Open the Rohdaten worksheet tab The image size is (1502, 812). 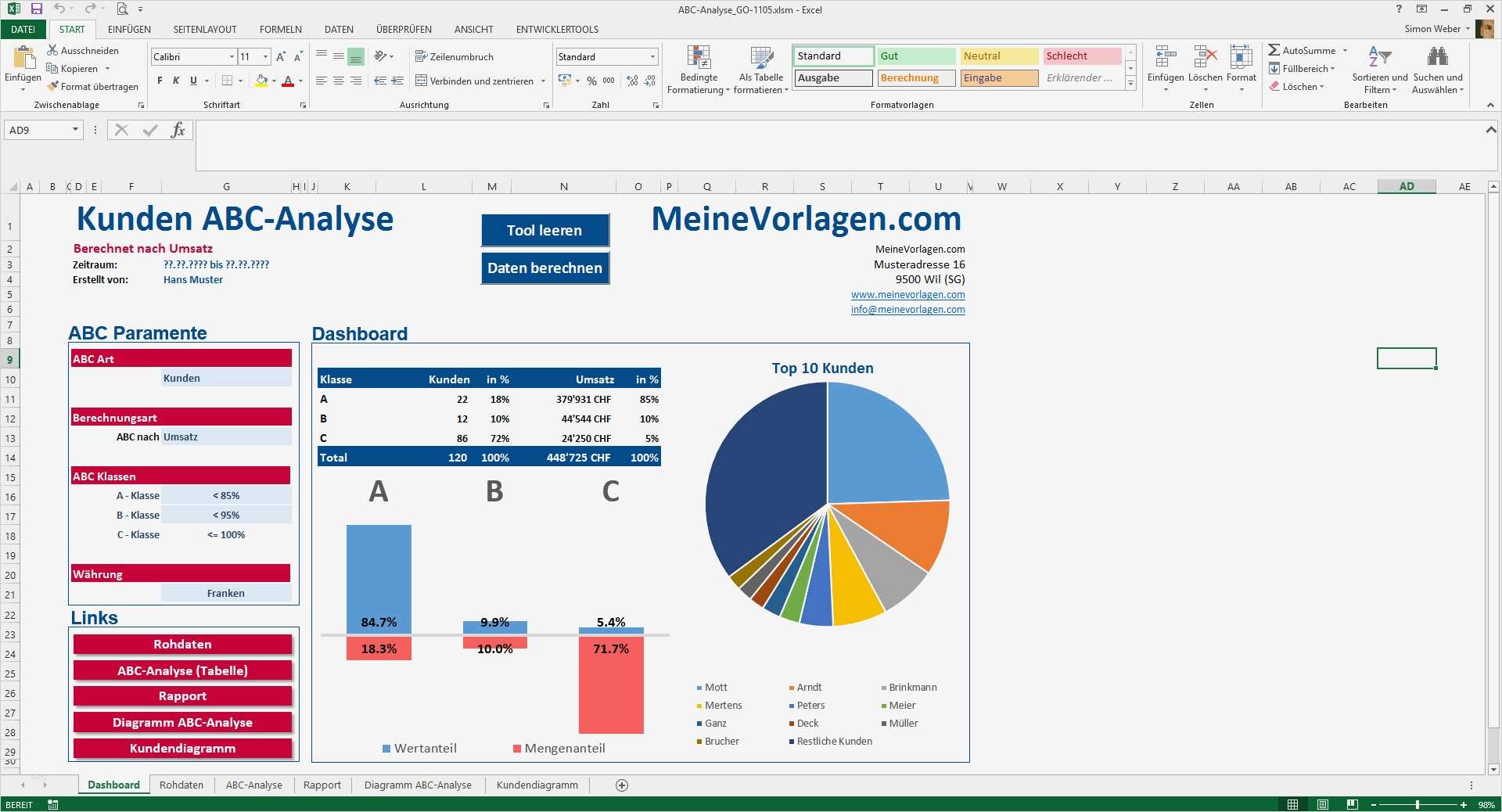pyautogui.click(x=181, y=785)
